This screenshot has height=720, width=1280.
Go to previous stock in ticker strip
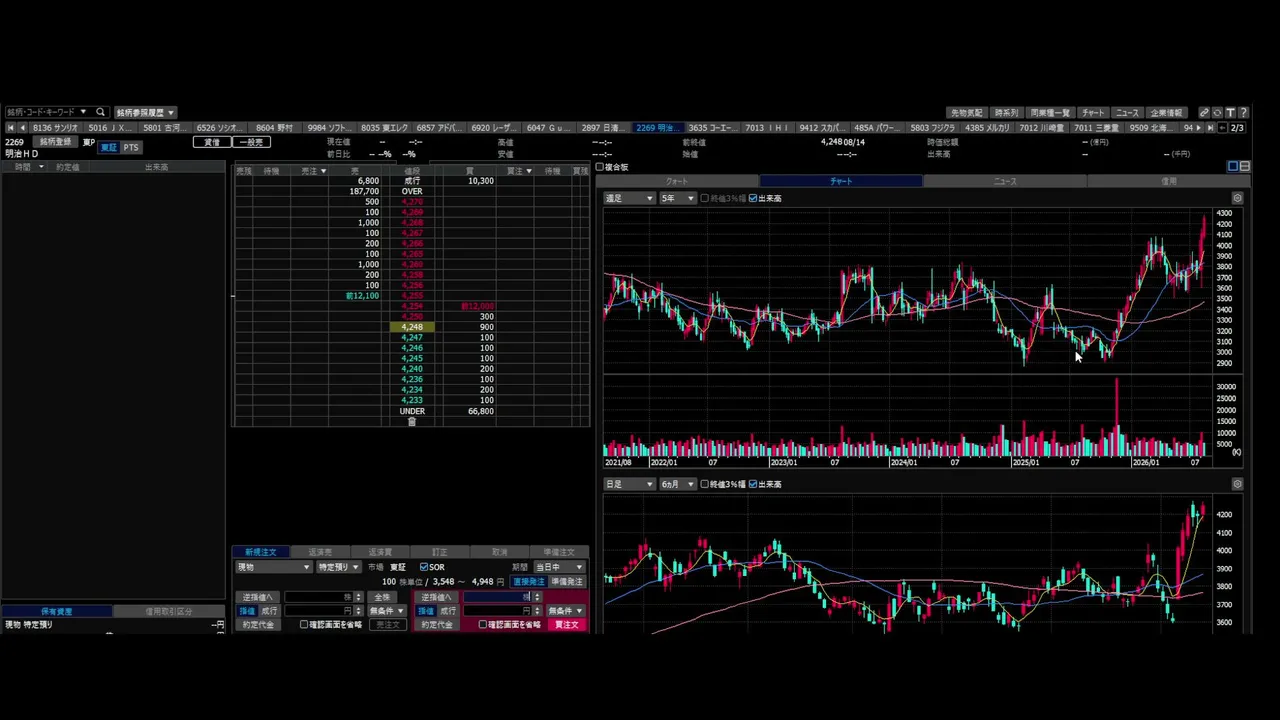tap(22, 128)
